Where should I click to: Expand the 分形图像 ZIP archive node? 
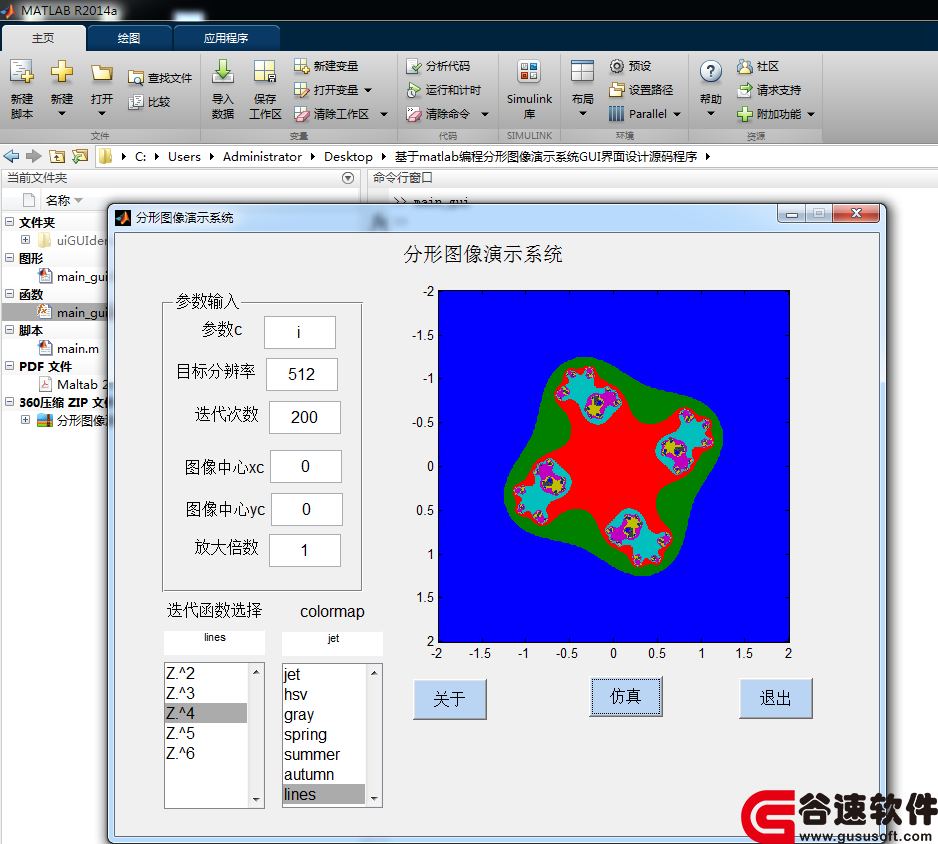click(x=25, y=419)
